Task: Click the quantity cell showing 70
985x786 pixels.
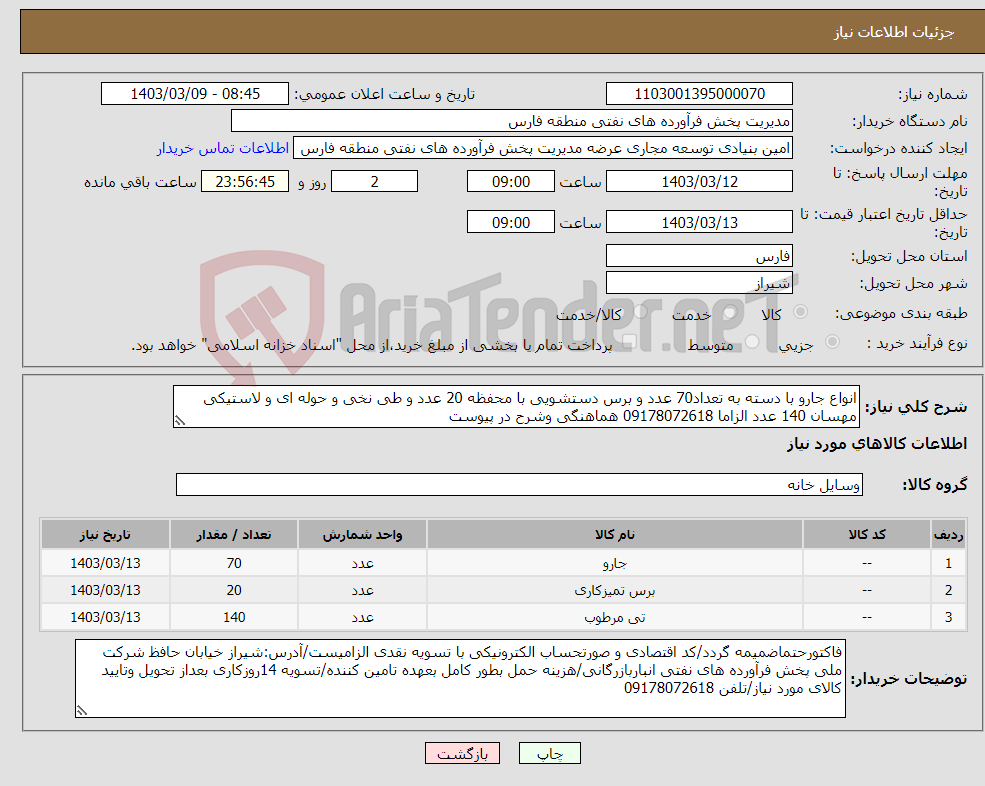Action: point(234,563)
